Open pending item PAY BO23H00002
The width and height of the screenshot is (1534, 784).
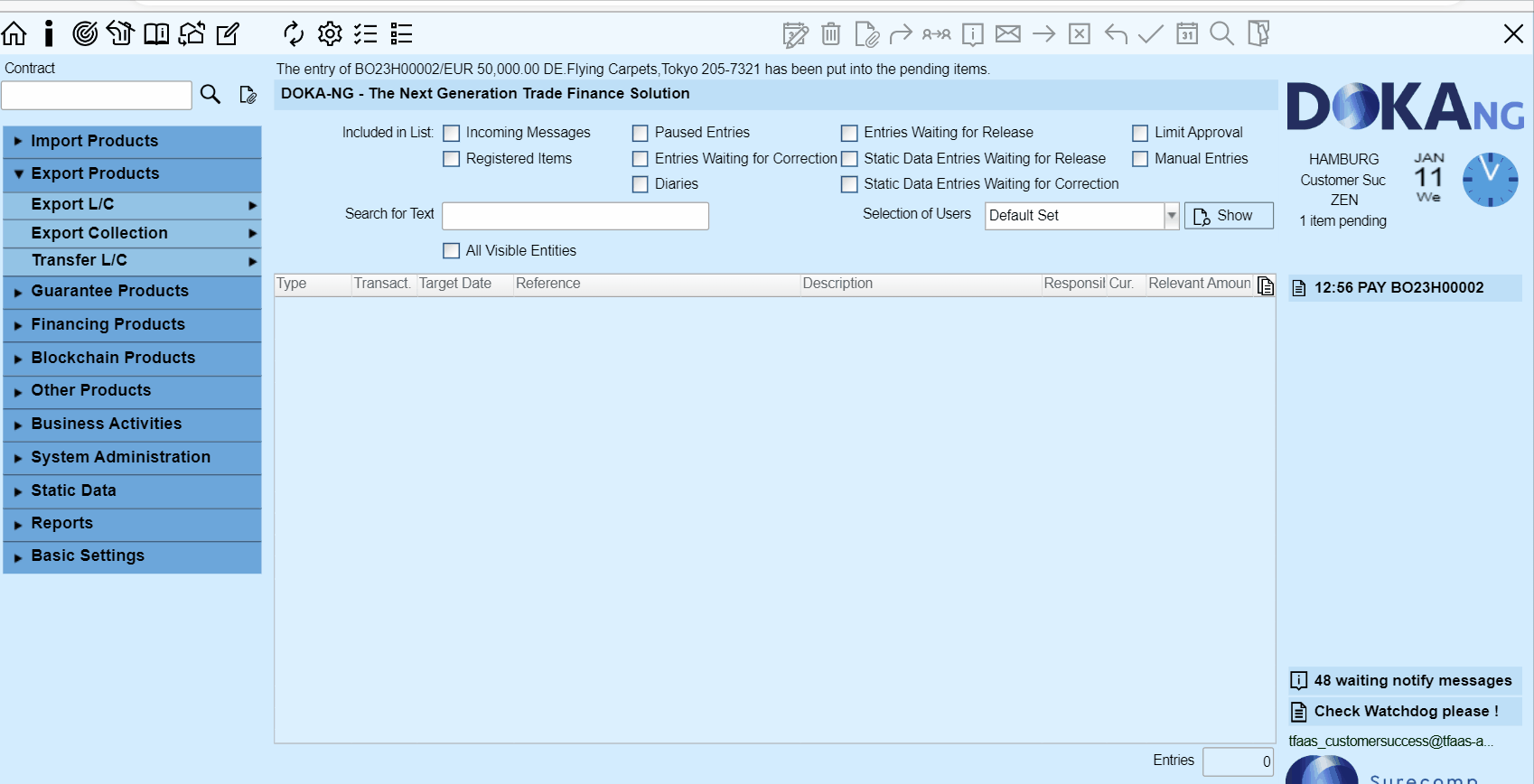point(1405,288)
